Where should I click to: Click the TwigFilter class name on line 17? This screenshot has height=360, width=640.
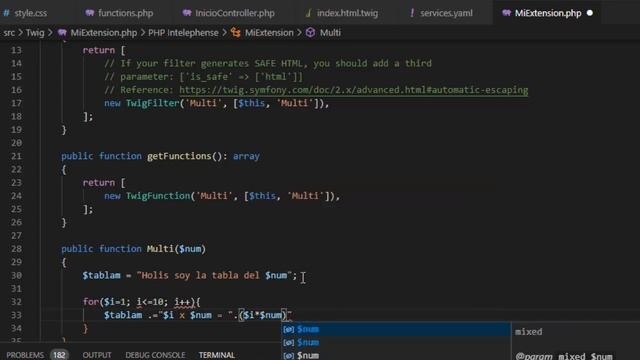[x=153, y=103]
